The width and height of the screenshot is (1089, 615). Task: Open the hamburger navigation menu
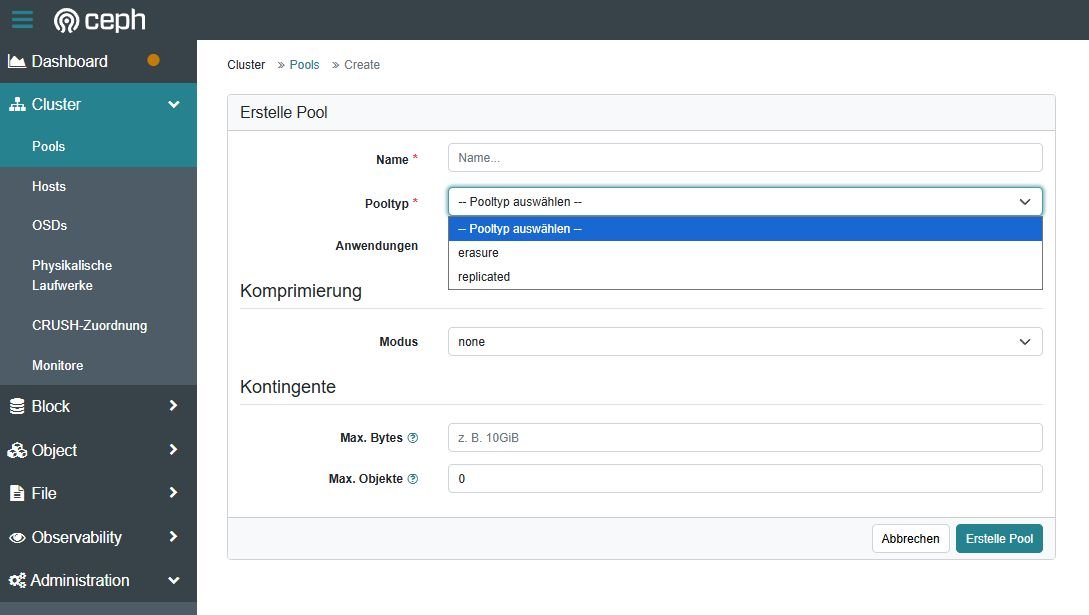coord(21,19)
